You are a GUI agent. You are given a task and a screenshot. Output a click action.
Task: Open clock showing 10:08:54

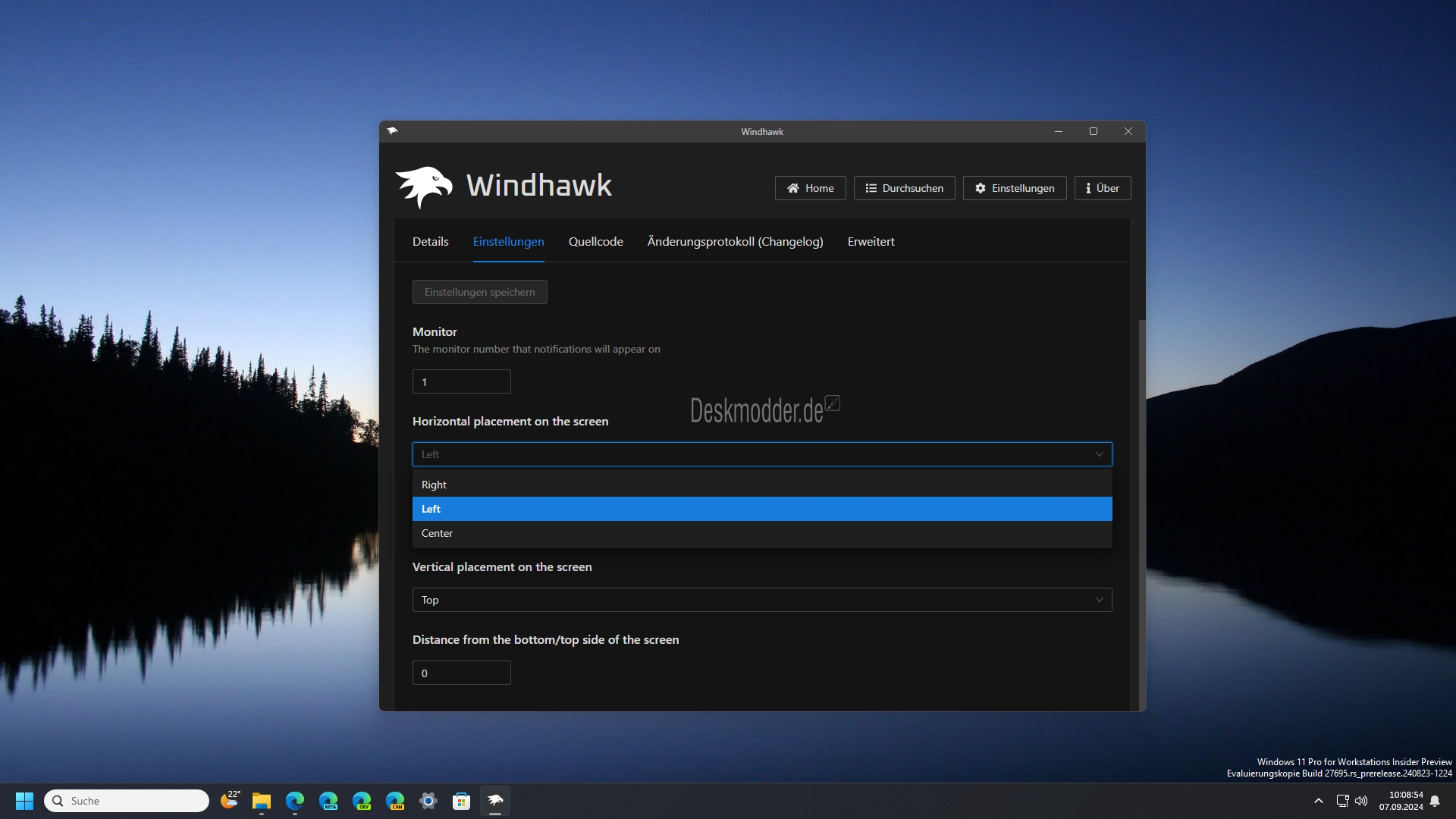point(1401,801)
